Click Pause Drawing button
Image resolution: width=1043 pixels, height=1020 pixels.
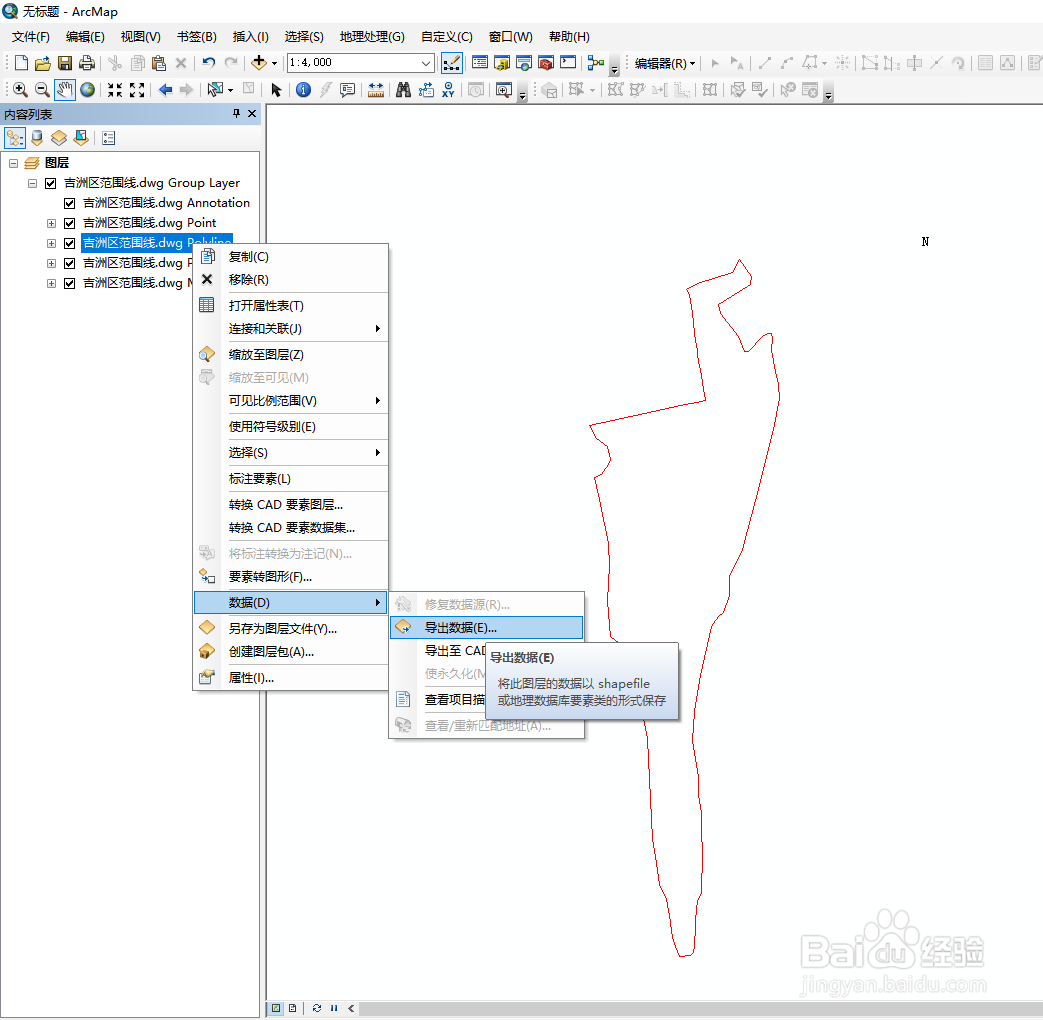[334, 1008]
